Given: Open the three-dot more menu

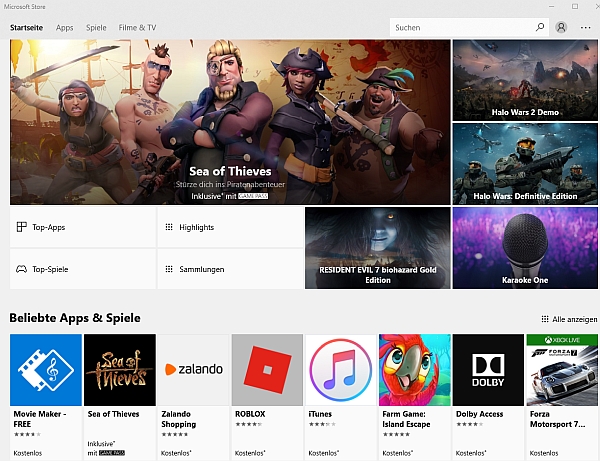Looking at the screenshot, I should click(x=585, y=28).
